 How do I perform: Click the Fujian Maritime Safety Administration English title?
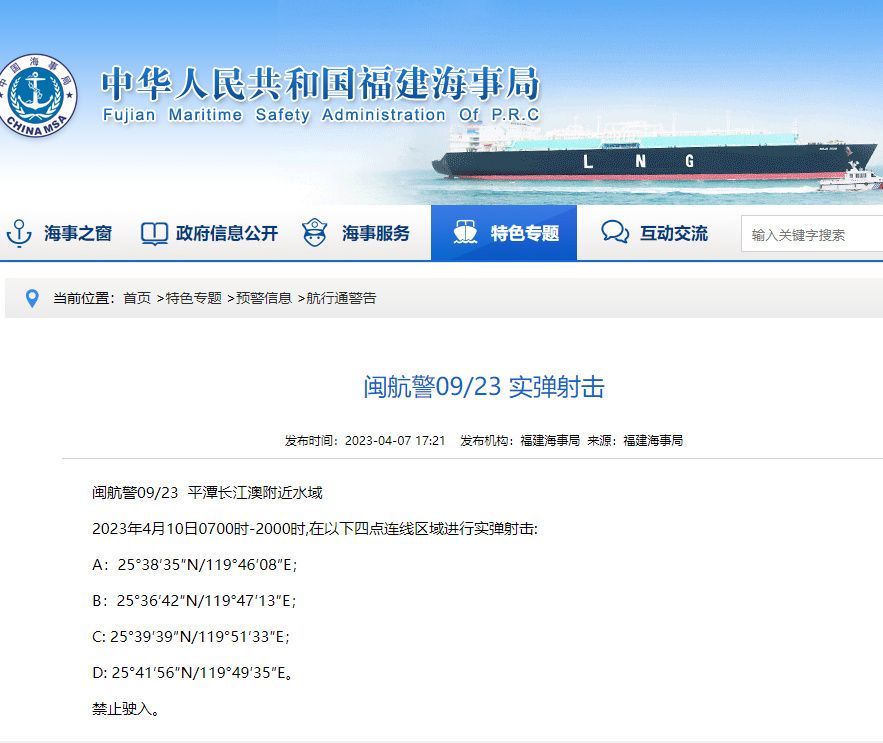[320, 114]
